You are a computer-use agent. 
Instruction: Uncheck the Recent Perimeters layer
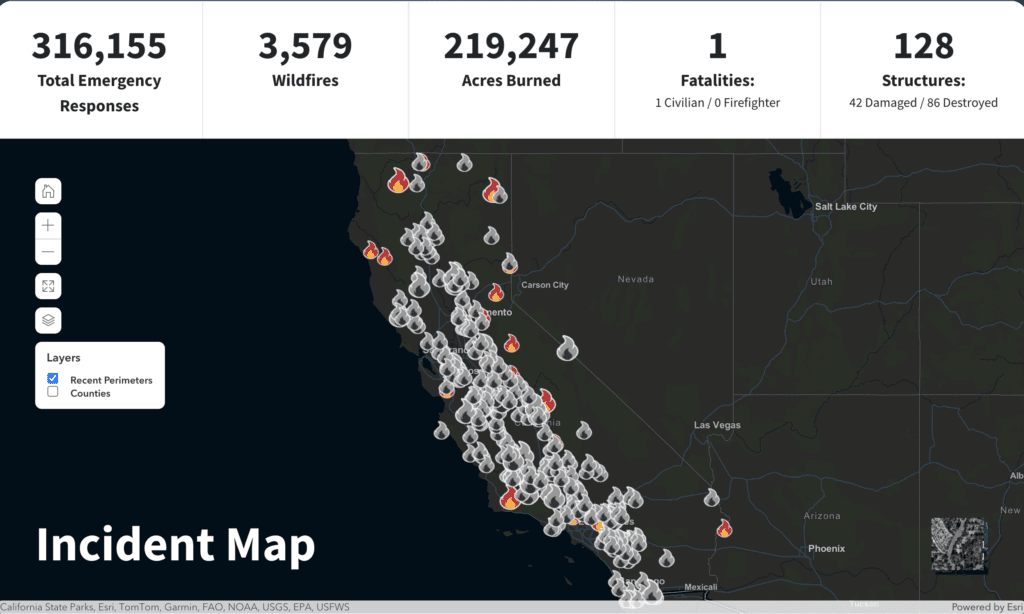[53, 379]
